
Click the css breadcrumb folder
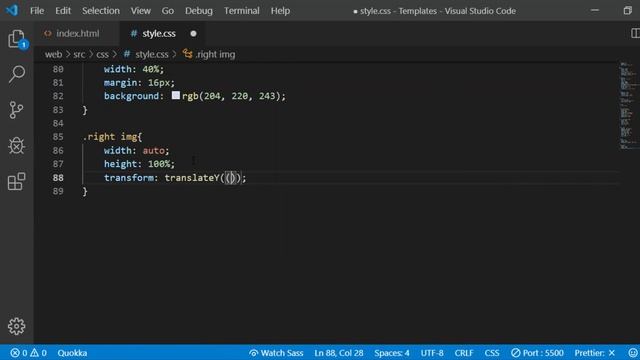pyautogui.click(x=102, y=54)
